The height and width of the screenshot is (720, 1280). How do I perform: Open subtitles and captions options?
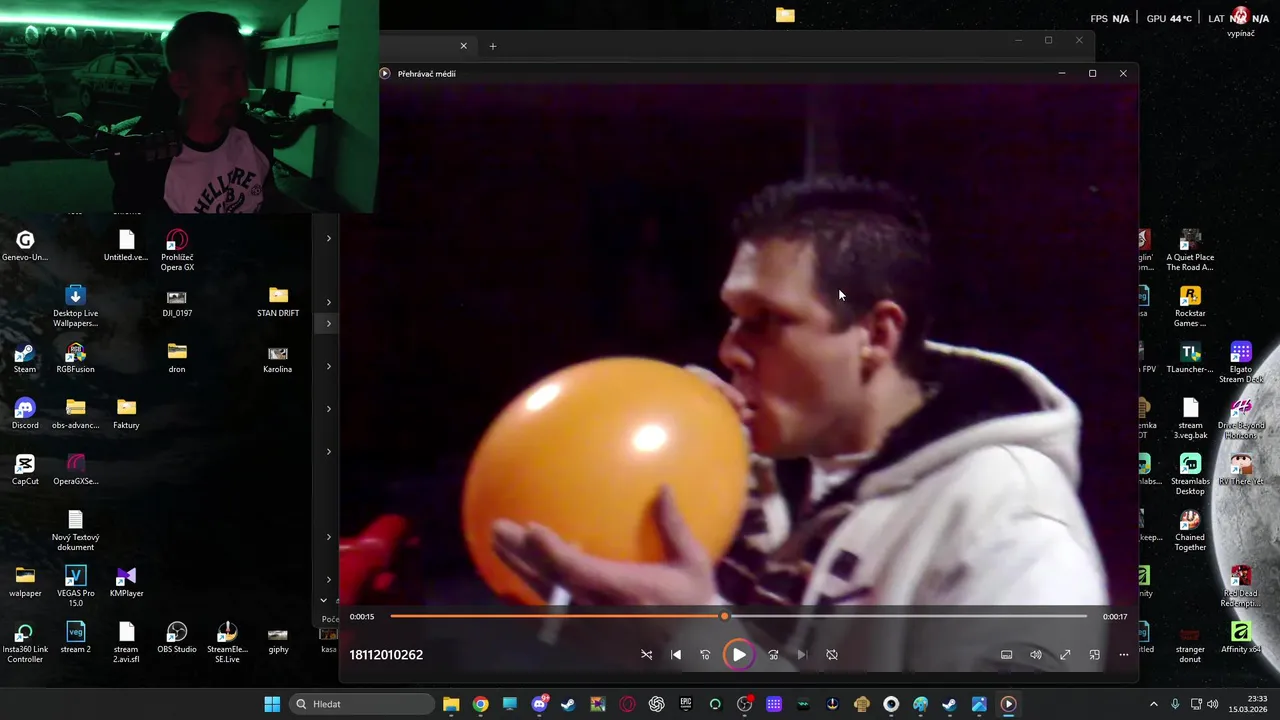pos(1006,655)
